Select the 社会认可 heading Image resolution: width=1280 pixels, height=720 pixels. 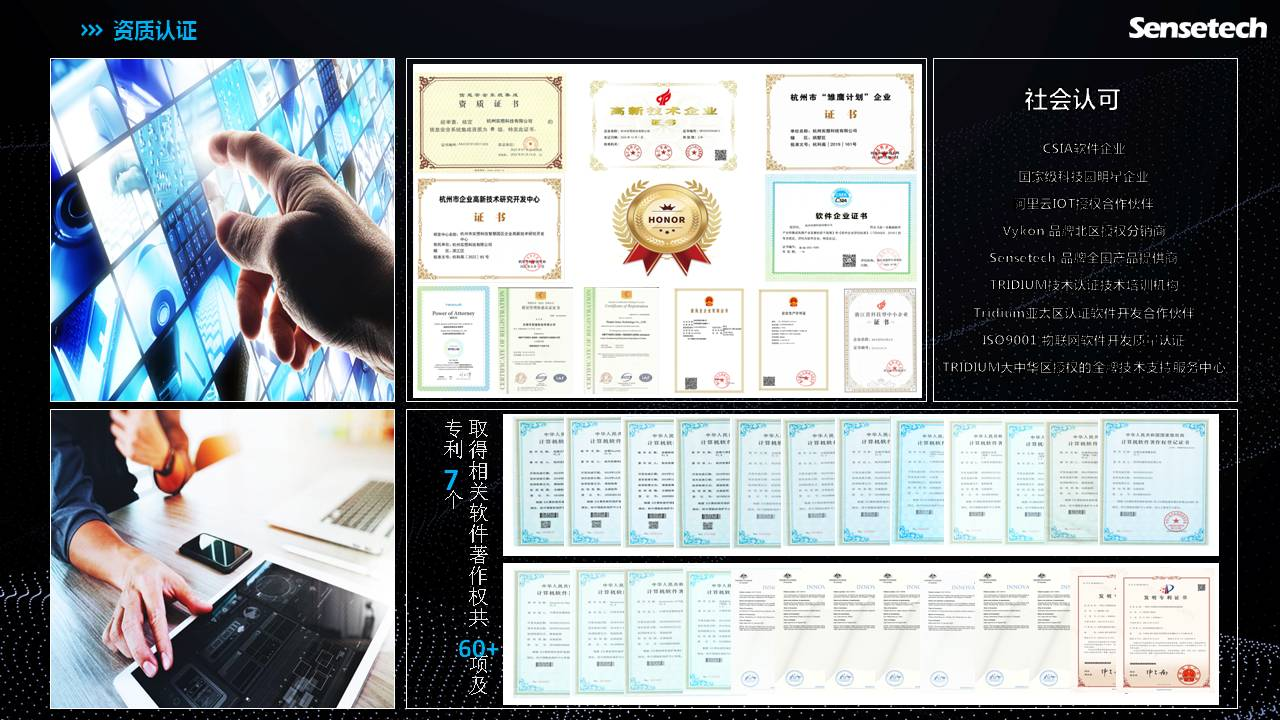pyautogui.click(x=1085, y=100)
